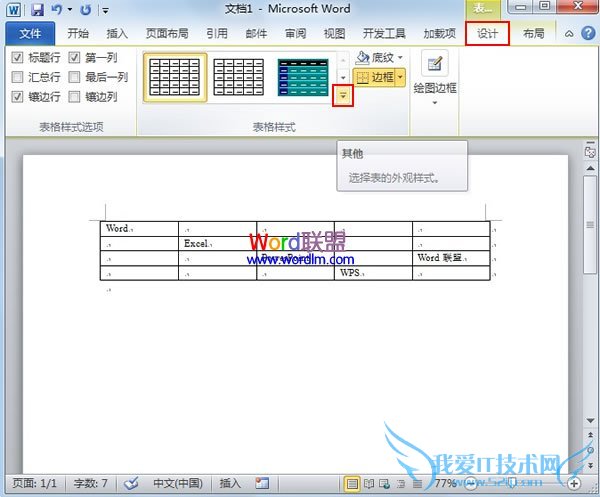The height and width of the screenshot is (497, 600).
Task: Expand the 其他 table styles gallery
Action: (x=343, y=96)
